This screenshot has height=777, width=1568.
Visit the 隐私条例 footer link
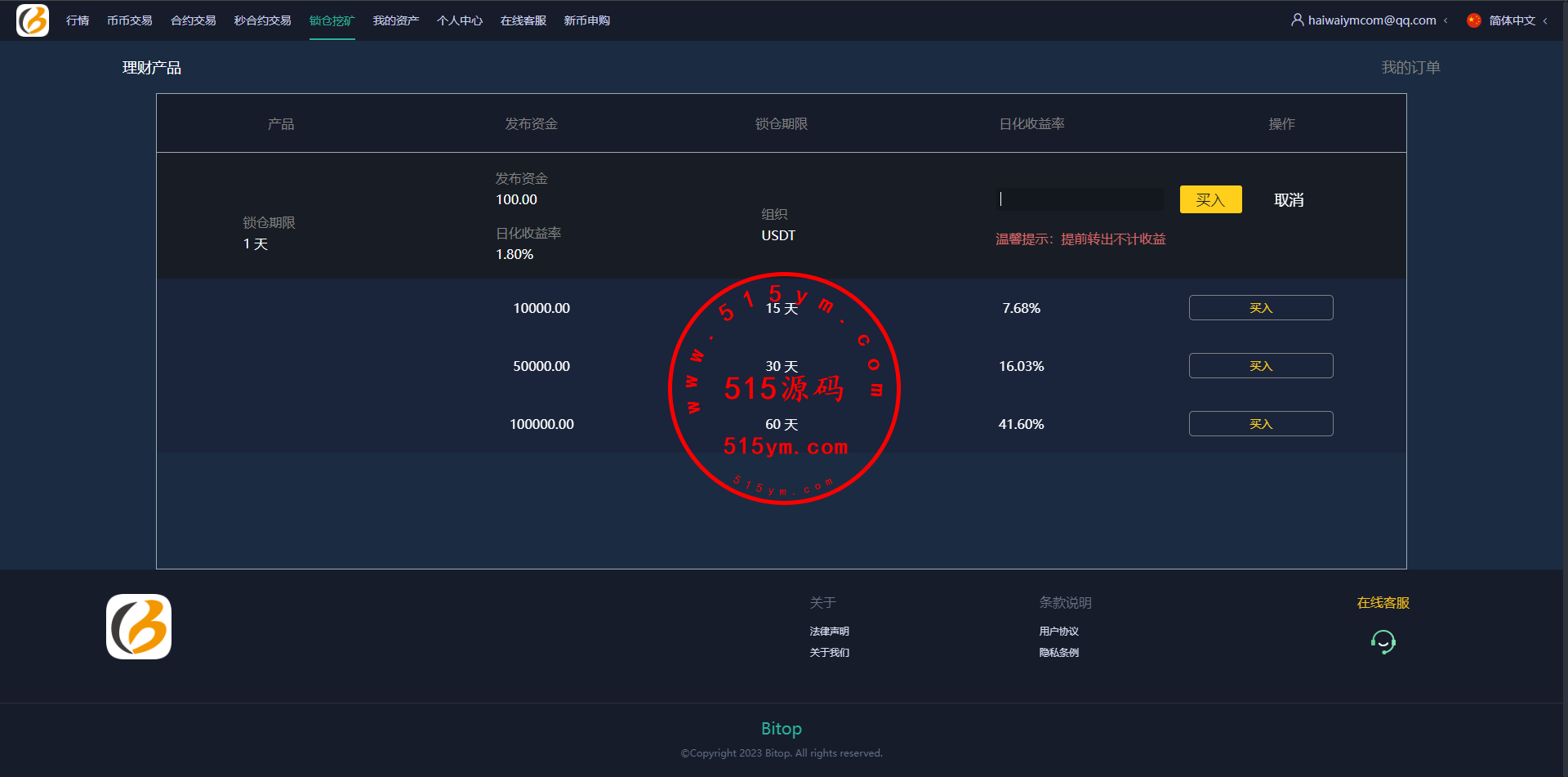[1058, 653]
